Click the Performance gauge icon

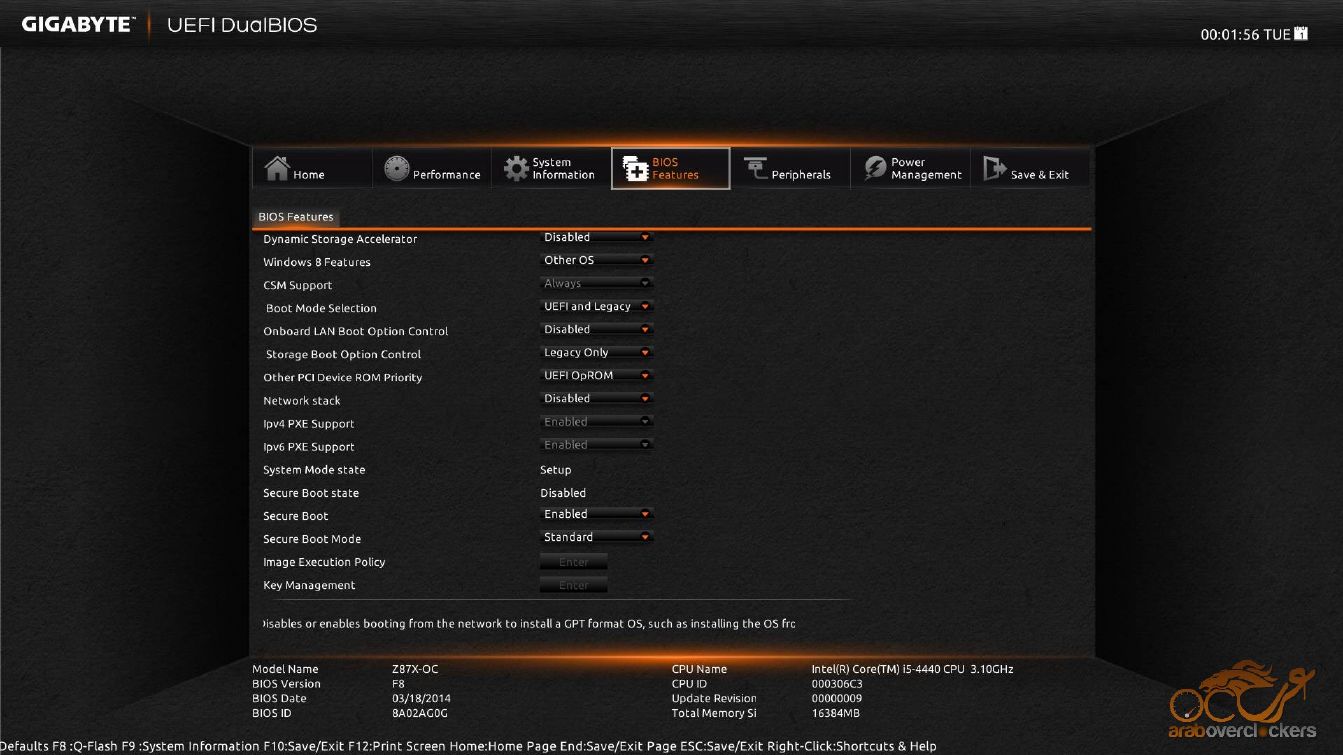[x=396, y=169]
